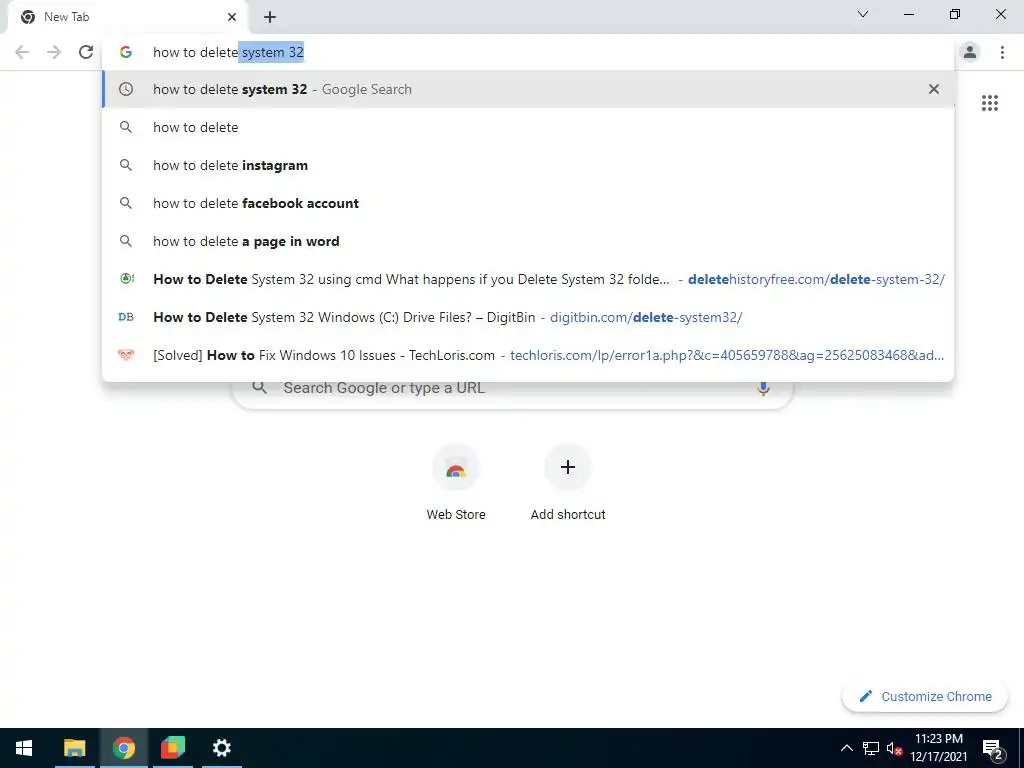Open the notification center icon

coord(992,749)
